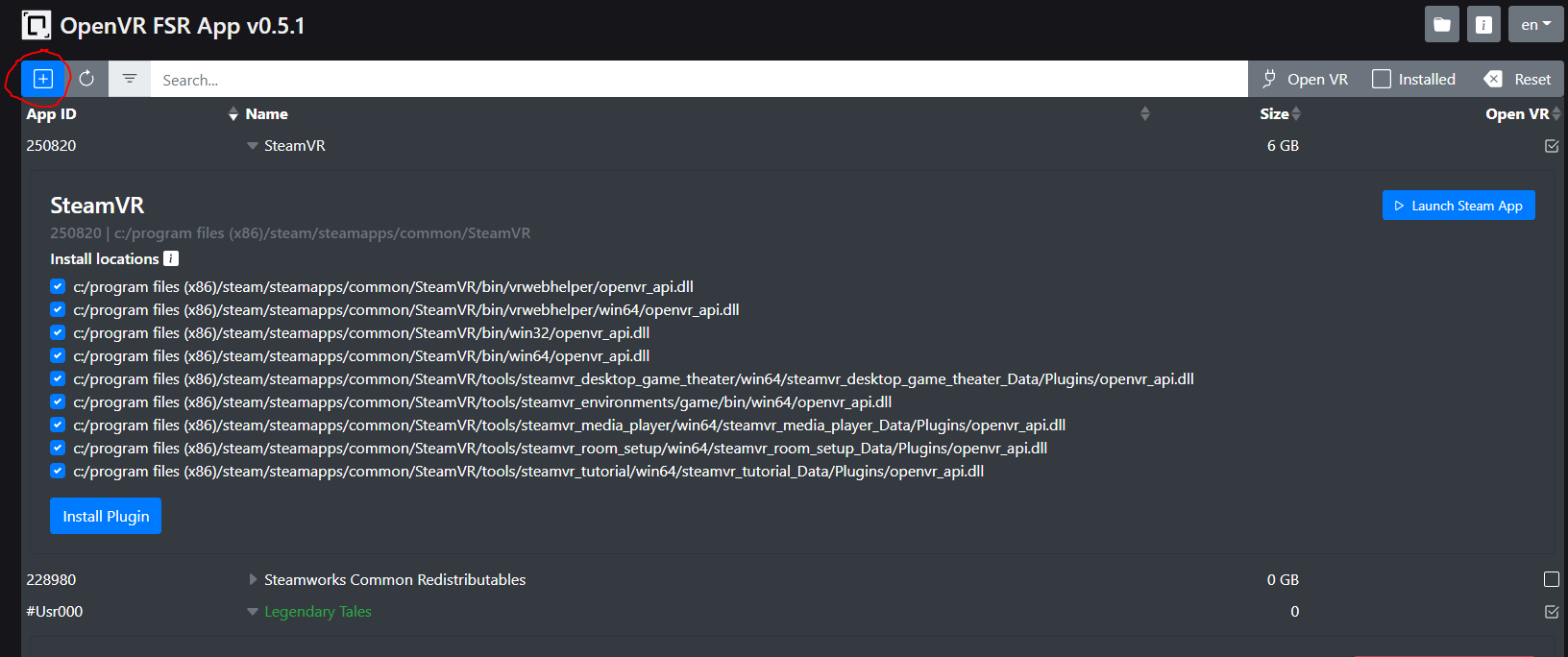Uncheck vrwebhelper/win64/openvr_api.dll location
The height and width of the screenshot is (657, 1568).
click(58, 309)
